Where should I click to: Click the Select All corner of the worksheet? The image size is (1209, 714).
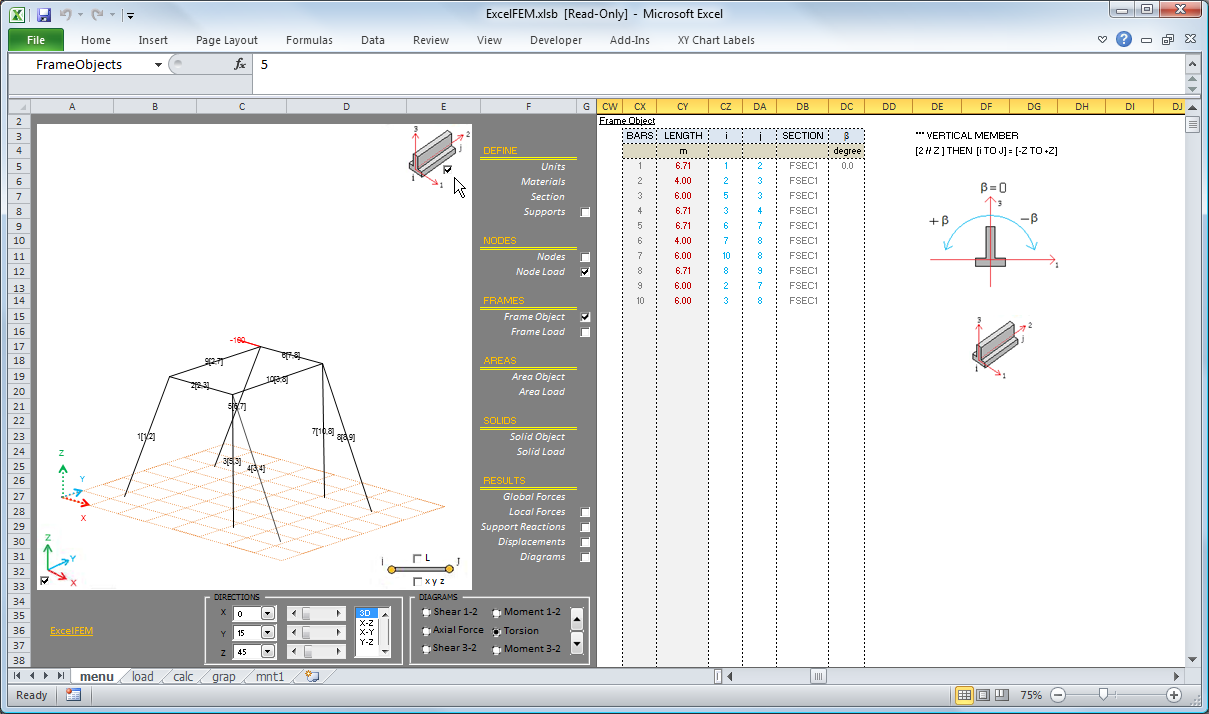[x=20, y=106]
